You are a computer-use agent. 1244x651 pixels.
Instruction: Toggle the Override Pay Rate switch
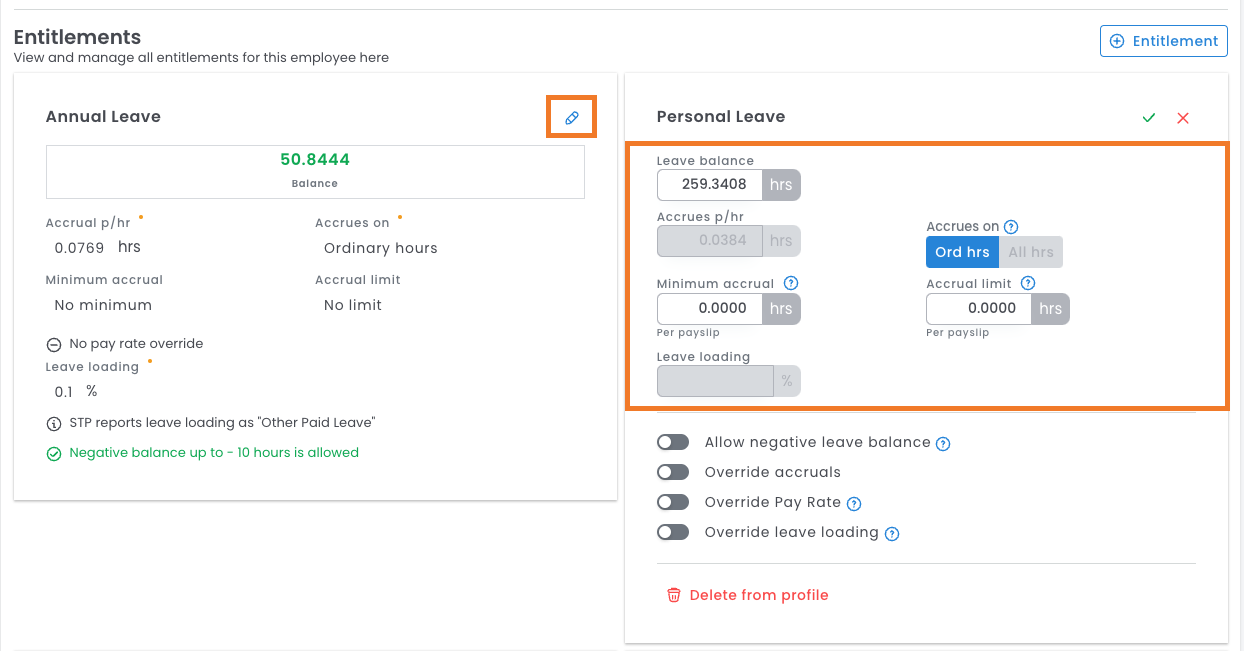click(673, 502)
